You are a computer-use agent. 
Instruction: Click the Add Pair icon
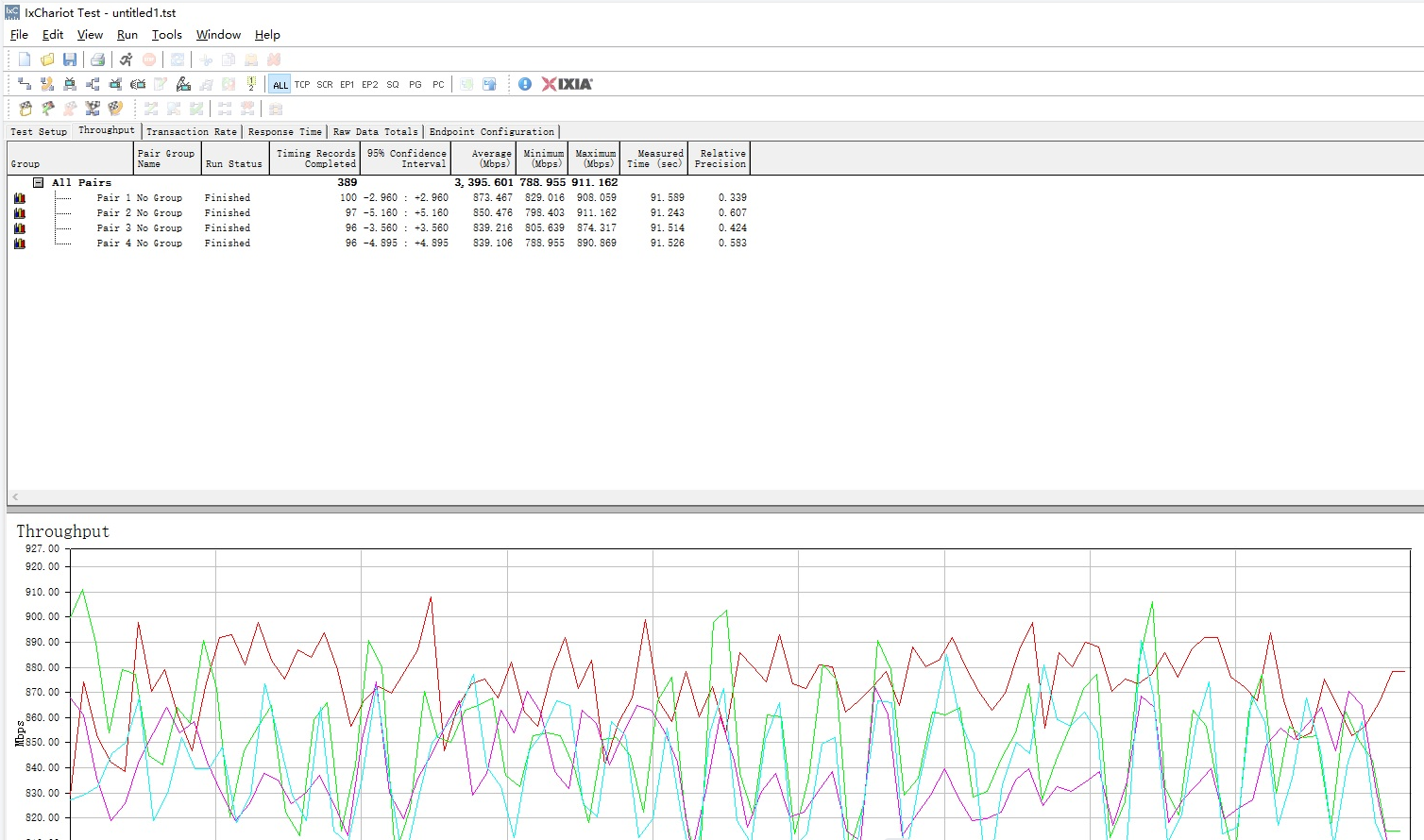[25, 84]
